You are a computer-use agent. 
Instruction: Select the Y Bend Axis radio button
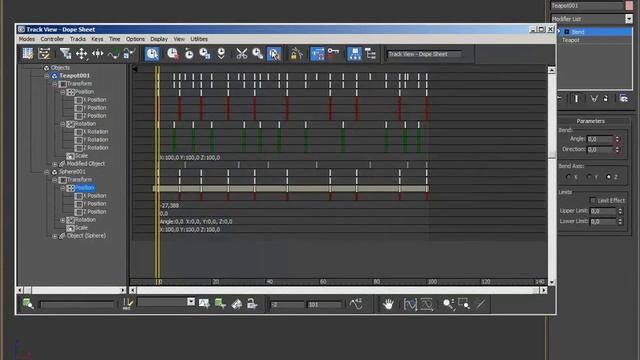pos(589,177)
